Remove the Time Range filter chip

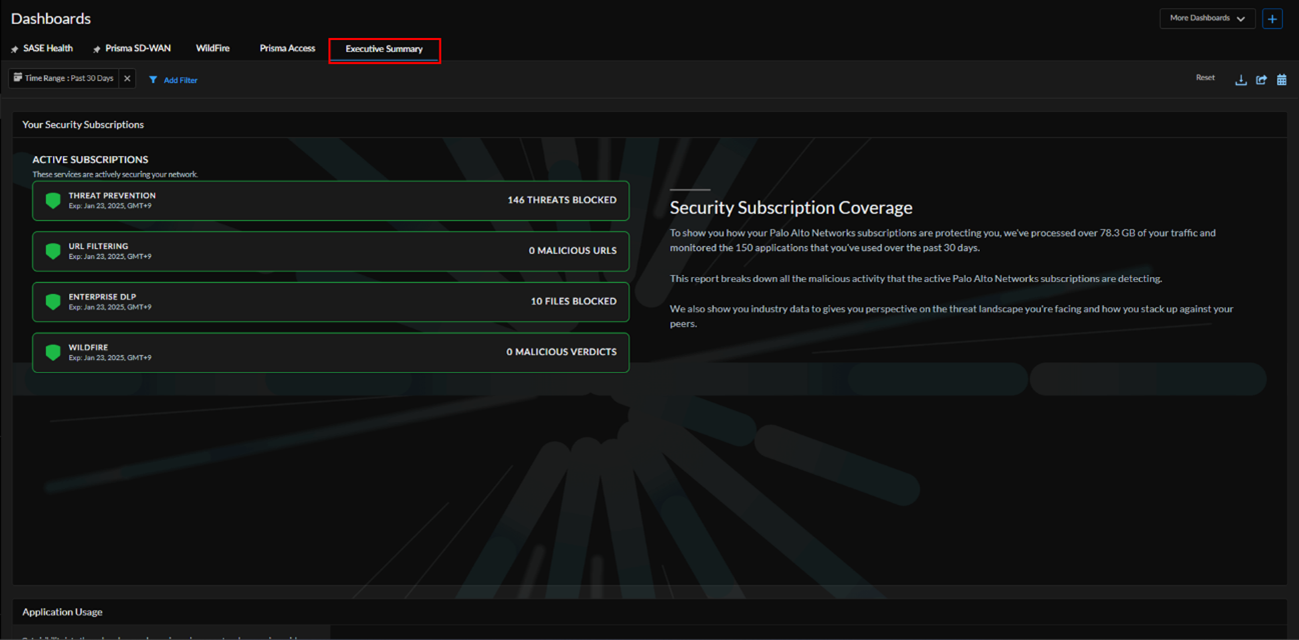tap(127, 78)
